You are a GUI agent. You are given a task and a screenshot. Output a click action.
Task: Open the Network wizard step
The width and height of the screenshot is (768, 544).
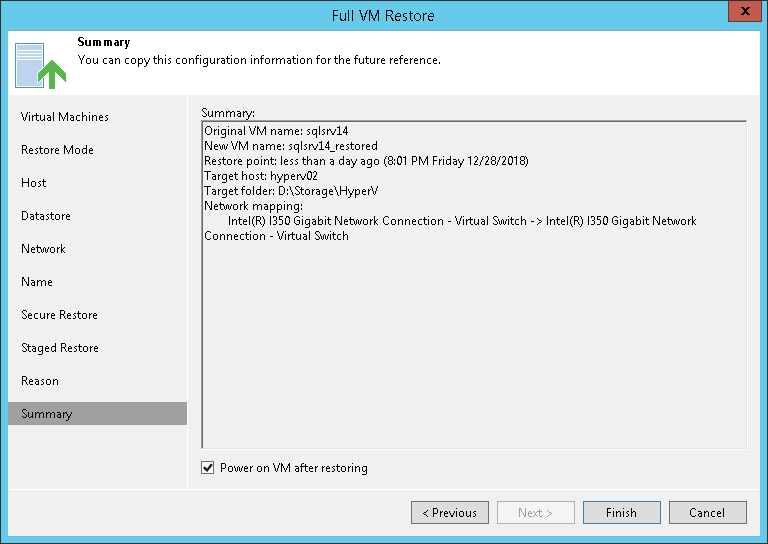(x=43, y=249)
